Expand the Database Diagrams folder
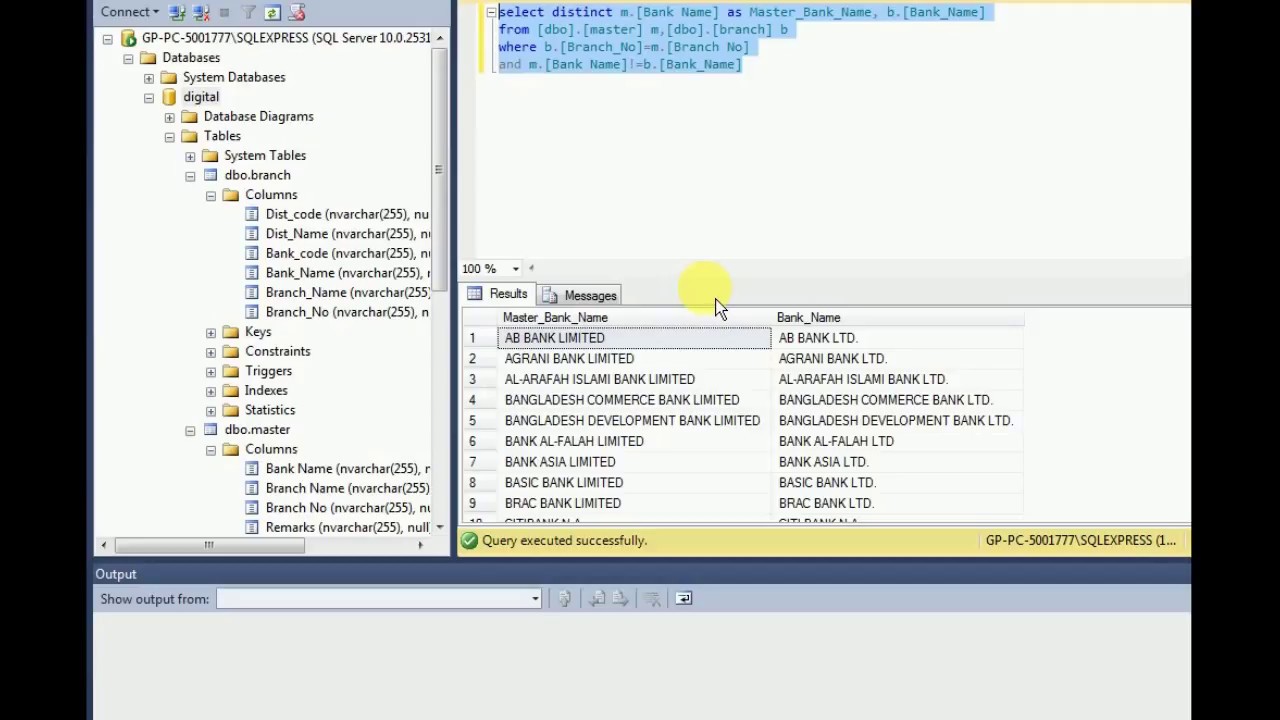1280x720 pixels. 170,117
